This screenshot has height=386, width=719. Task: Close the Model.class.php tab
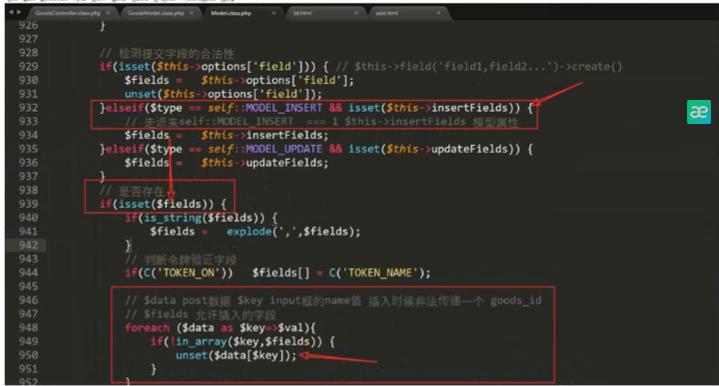coord(274,13)
